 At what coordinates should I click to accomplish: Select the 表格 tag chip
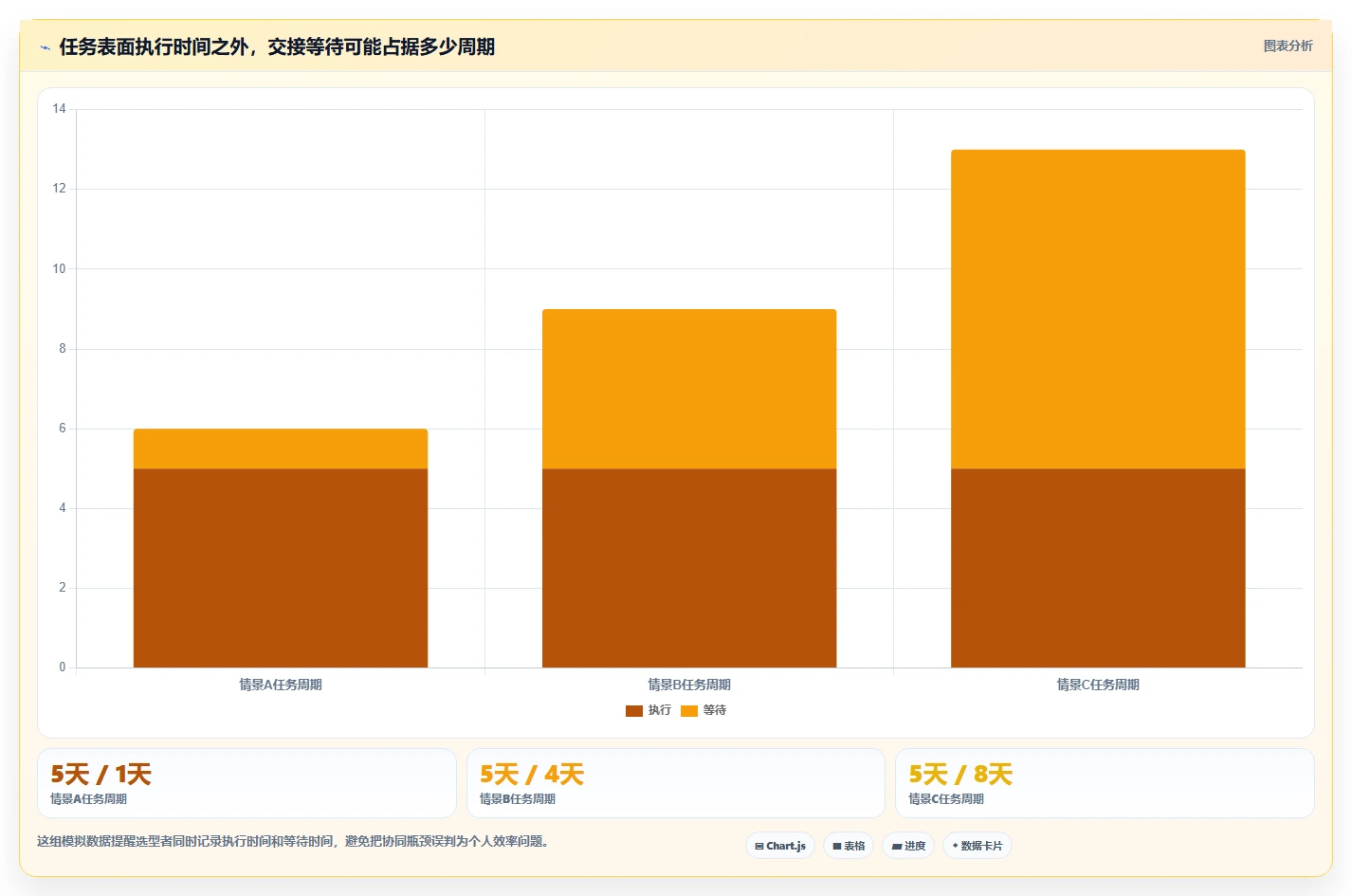point(849,846)
